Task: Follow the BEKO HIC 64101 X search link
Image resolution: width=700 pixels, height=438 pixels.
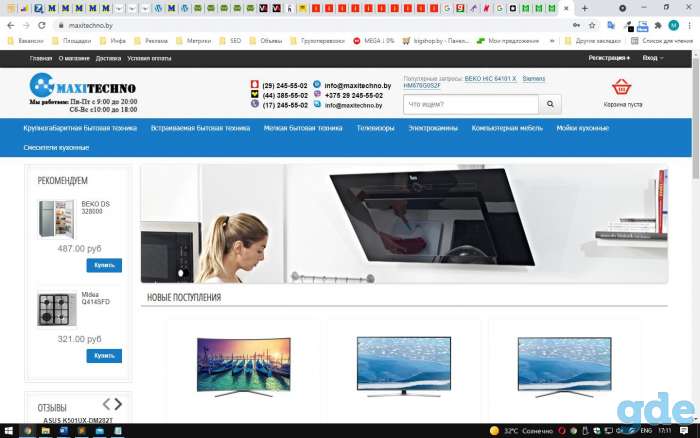Action: click(x=490, y=79)
